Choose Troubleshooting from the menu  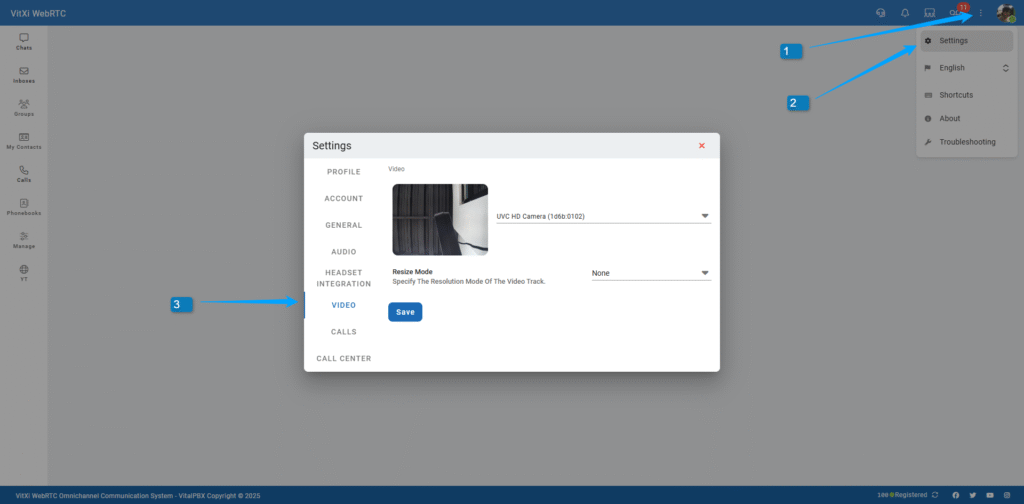966,142
